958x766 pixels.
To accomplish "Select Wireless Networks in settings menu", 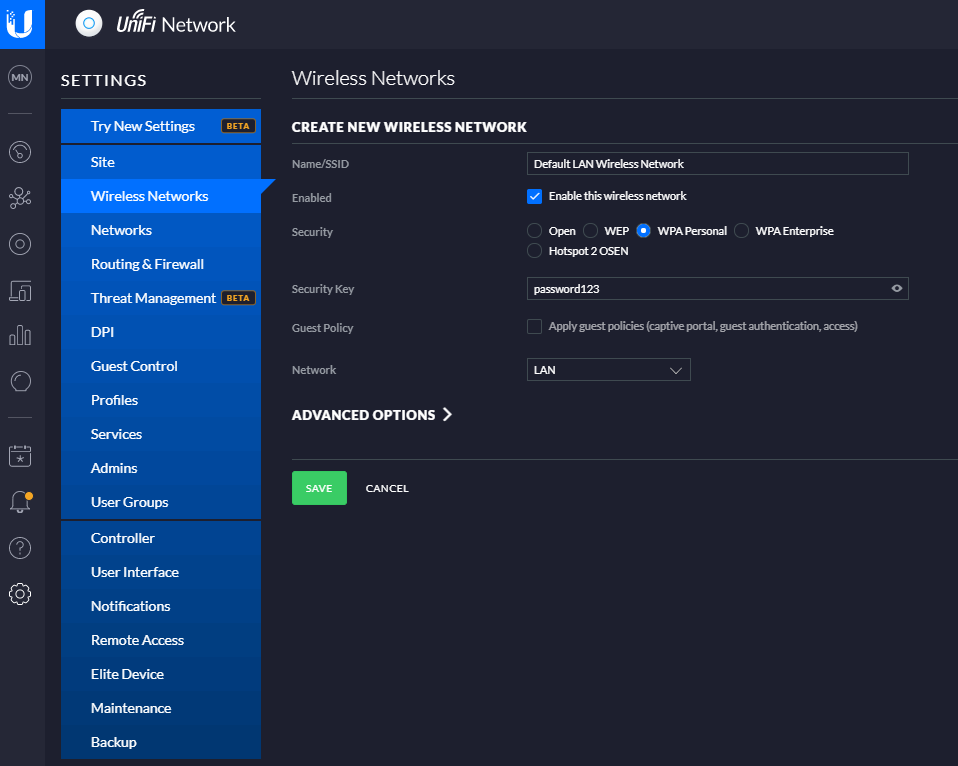I will 161,196.
